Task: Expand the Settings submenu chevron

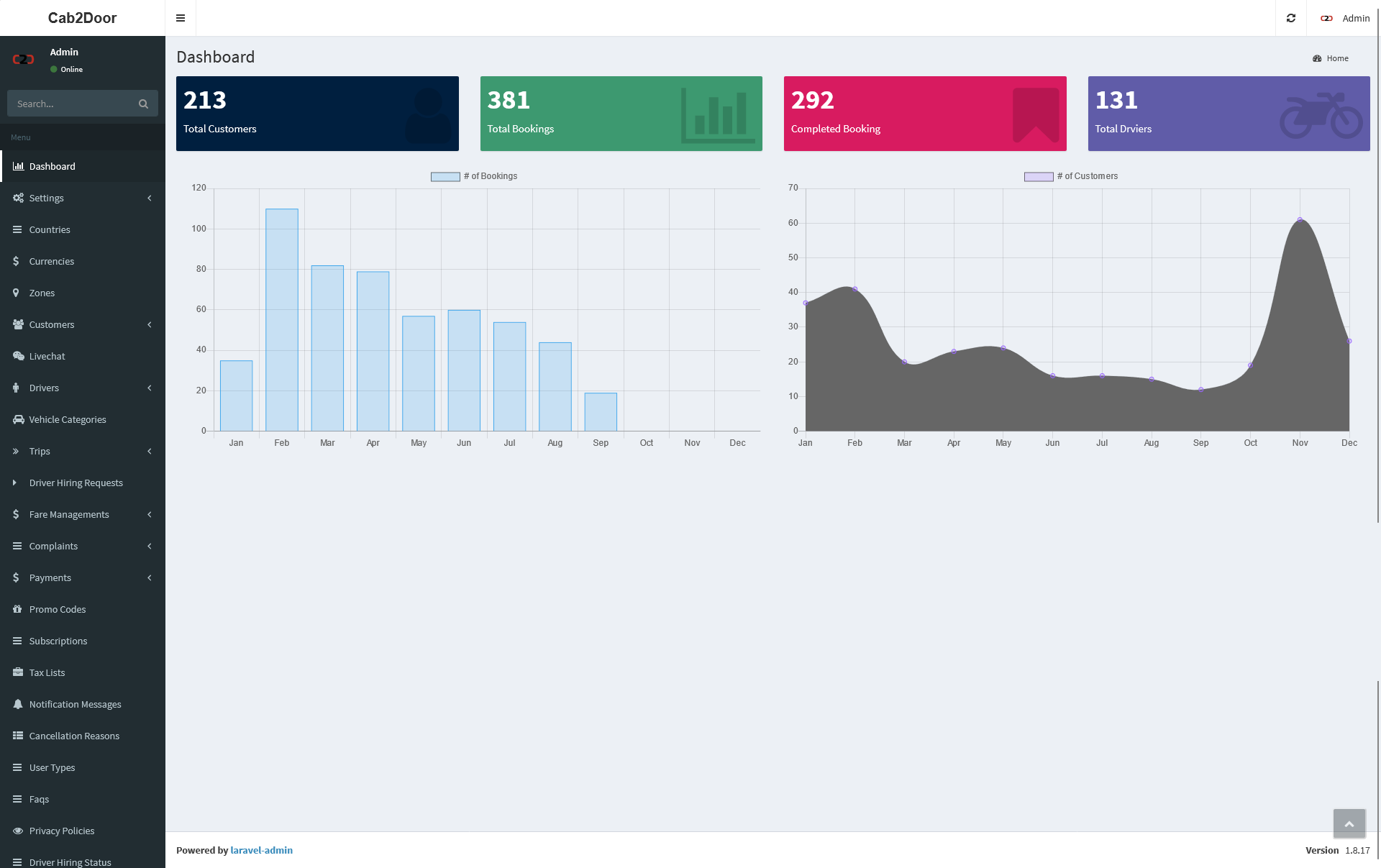Action: tap(150, 198)
